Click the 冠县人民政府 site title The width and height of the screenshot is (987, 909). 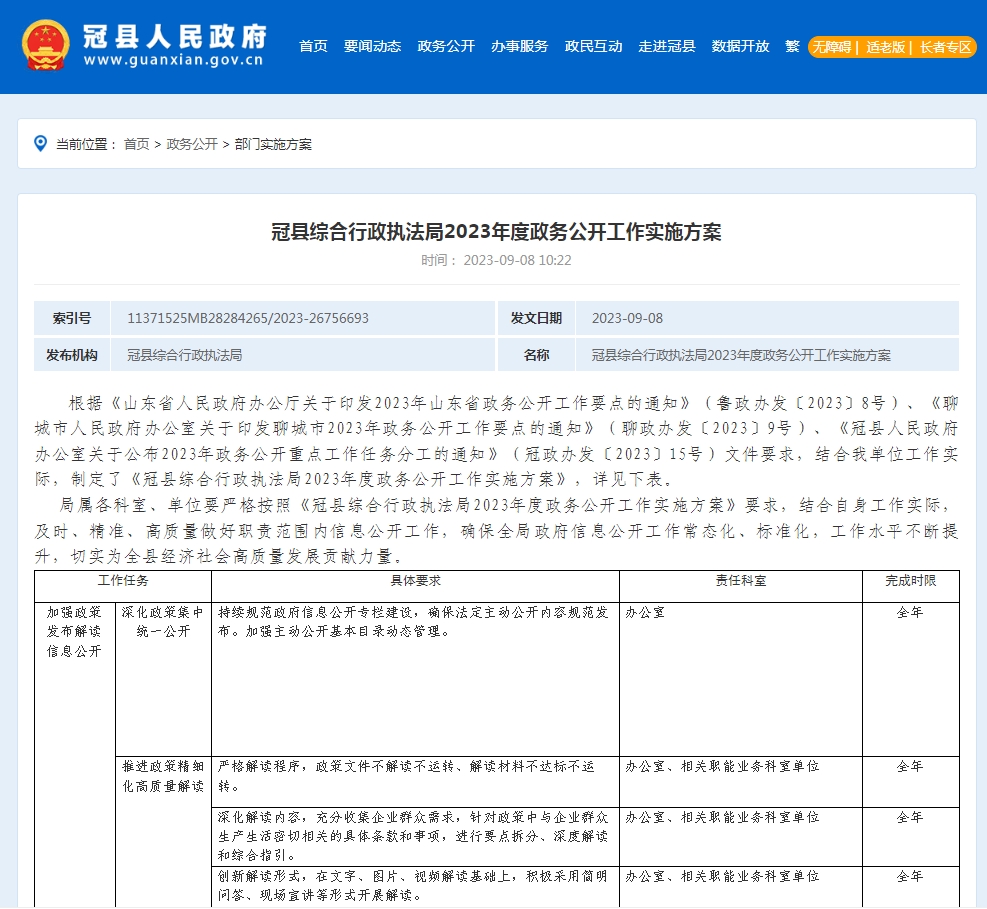point(175,37)
